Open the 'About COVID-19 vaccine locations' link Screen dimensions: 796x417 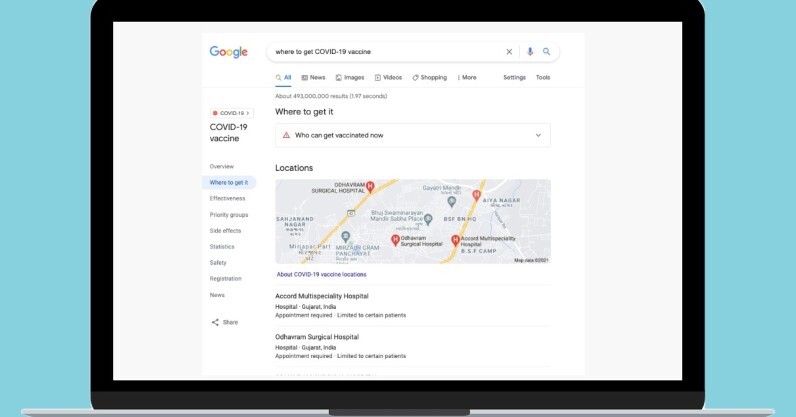click(322, 274)
